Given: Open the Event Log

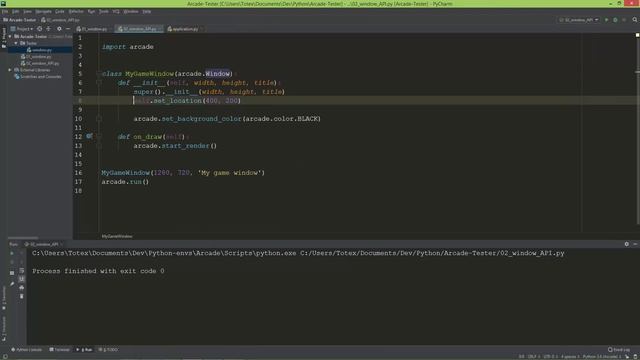Looking at the screenshot, I should coord(619,350).
